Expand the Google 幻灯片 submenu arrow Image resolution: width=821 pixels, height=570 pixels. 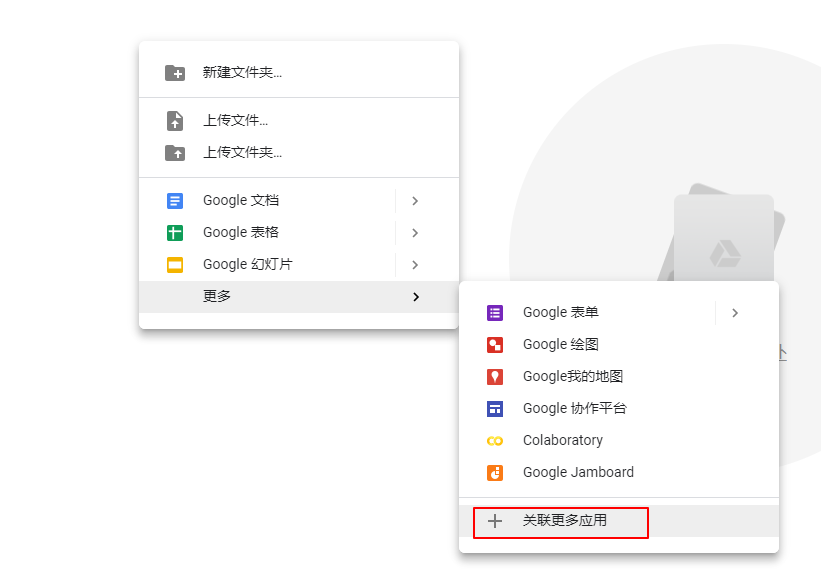(x=415, y=265)
